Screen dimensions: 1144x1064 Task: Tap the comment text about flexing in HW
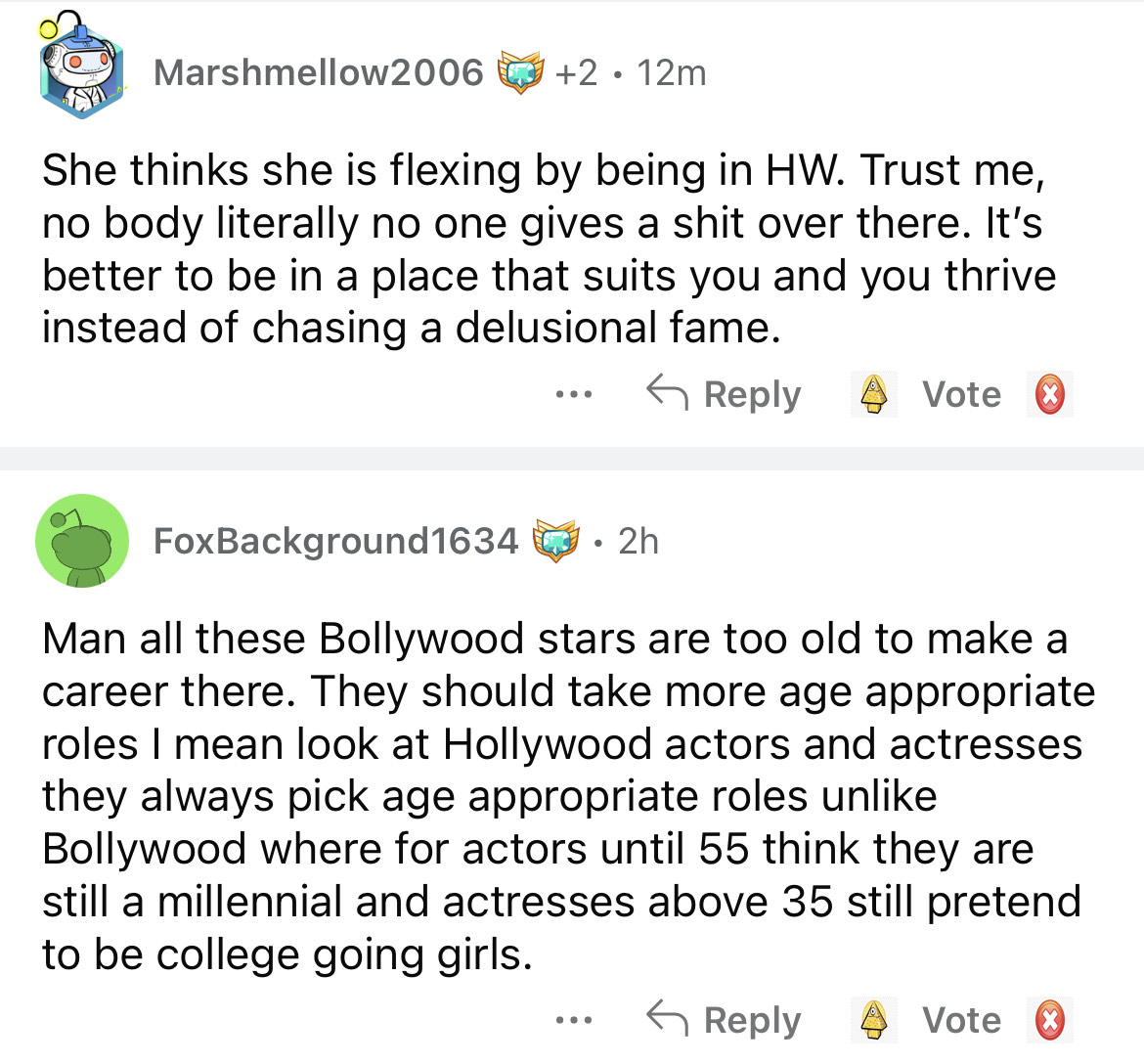pyautogui.click(x=548, y=249)
